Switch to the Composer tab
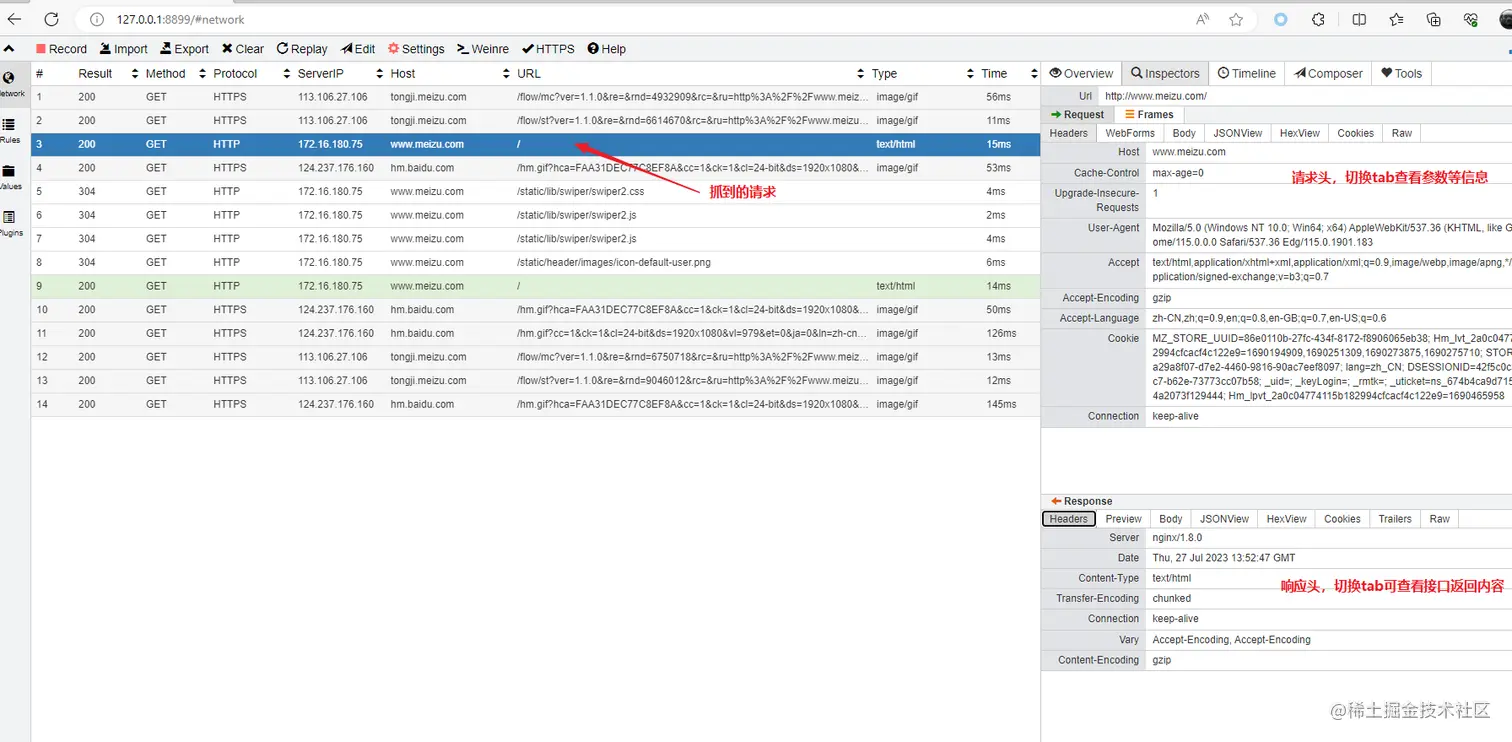This screenshot has width=1512, height=742. (x=1328, y=73)
